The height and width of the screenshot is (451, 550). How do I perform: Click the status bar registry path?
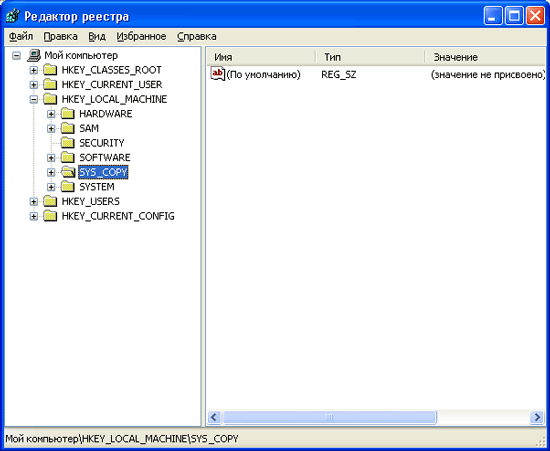click(122, 439)
